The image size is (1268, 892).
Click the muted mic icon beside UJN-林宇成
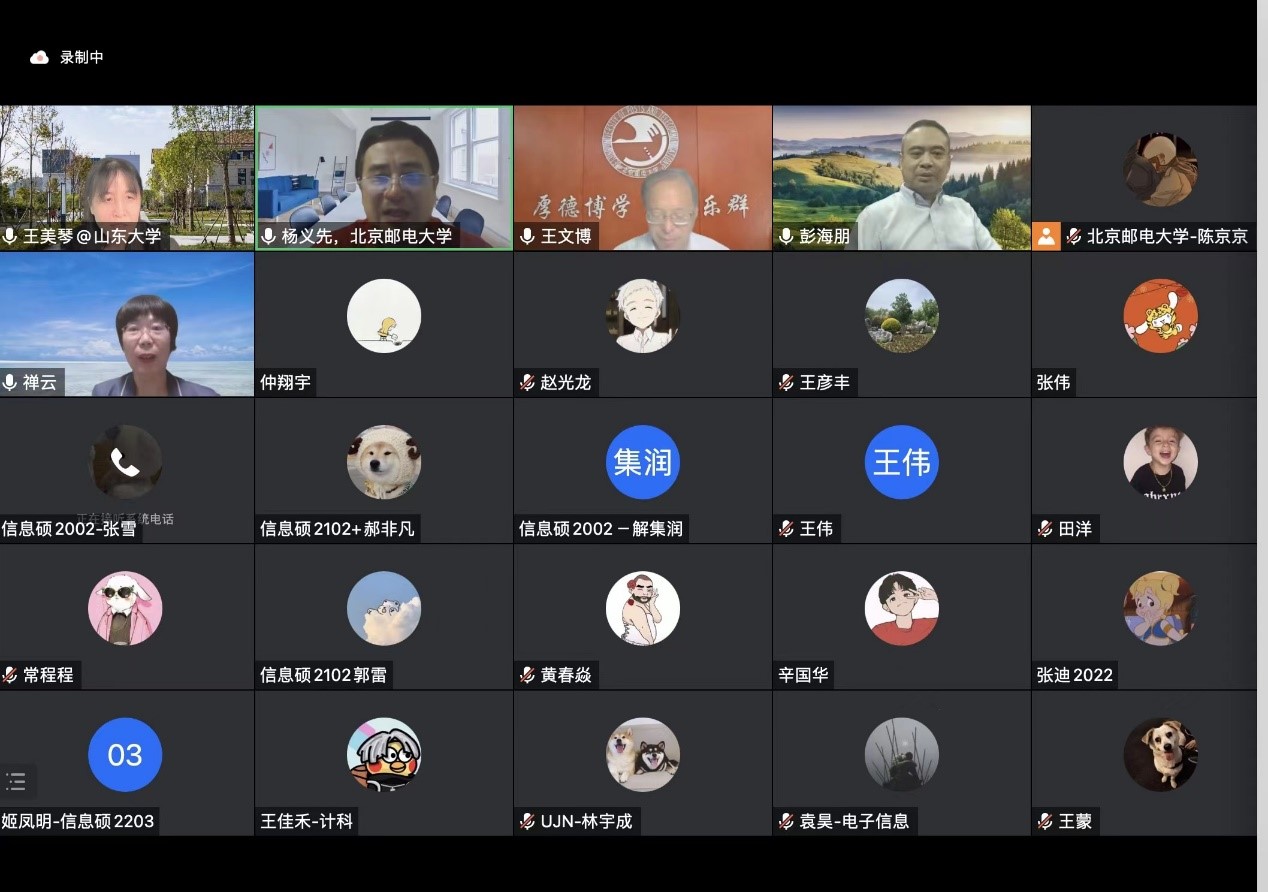point(528,821)
